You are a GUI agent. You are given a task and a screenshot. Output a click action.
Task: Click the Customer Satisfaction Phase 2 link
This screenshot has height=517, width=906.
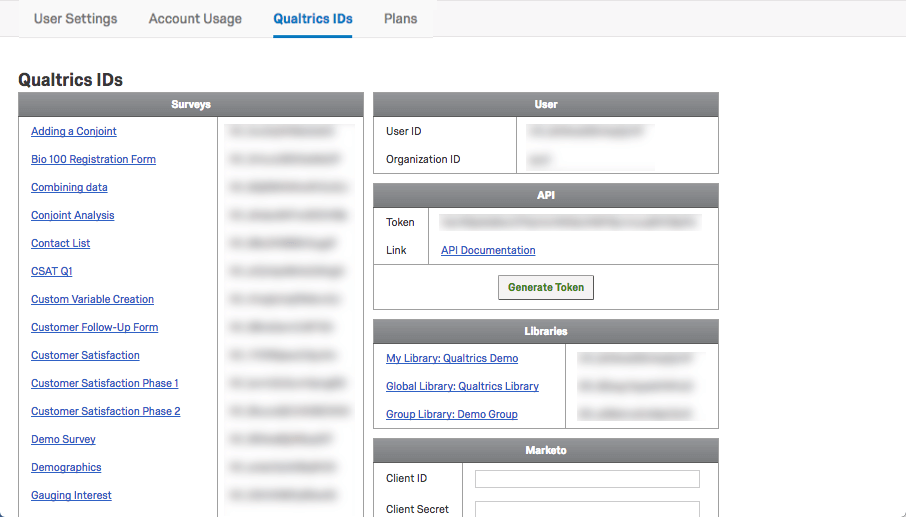pos(105,411)
